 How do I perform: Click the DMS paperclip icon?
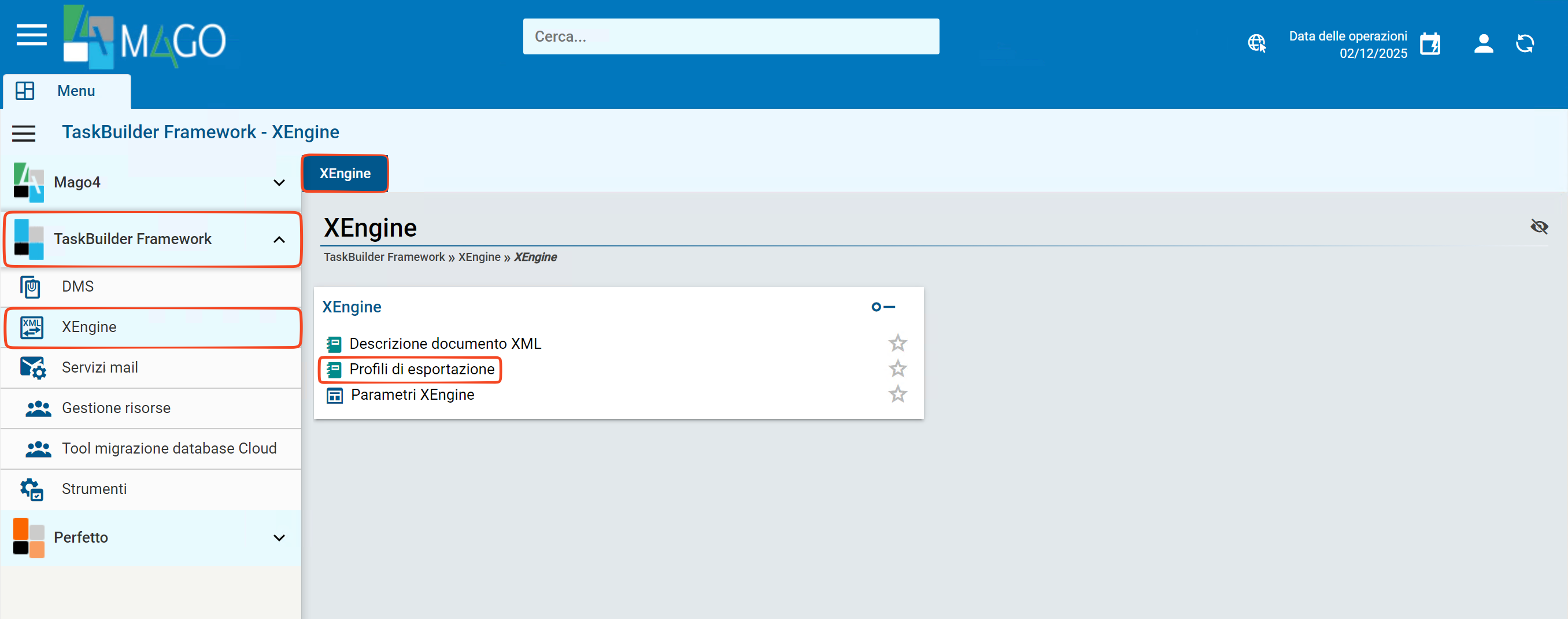coord(31,287)
